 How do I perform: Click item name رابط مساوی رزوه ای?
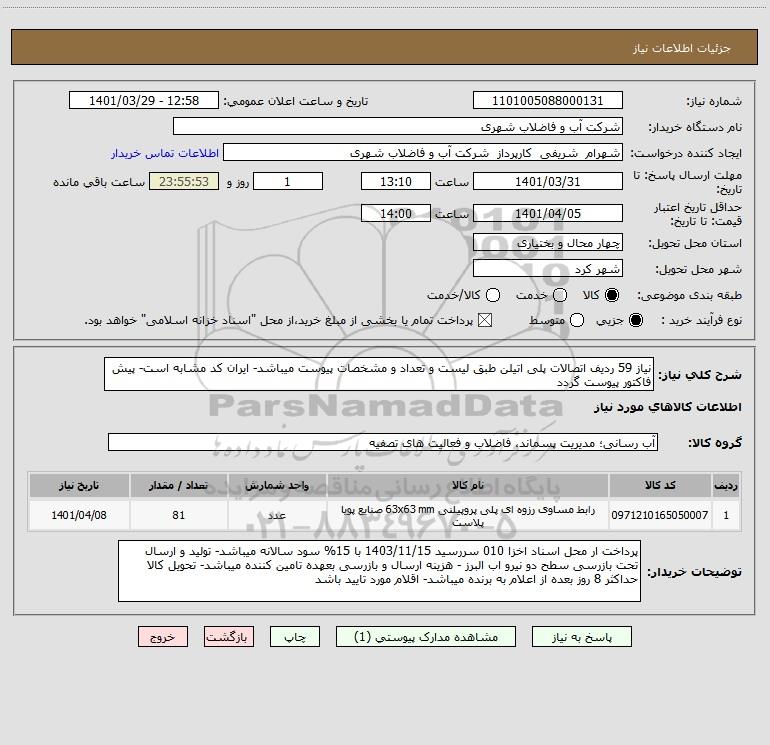[468, 515]
